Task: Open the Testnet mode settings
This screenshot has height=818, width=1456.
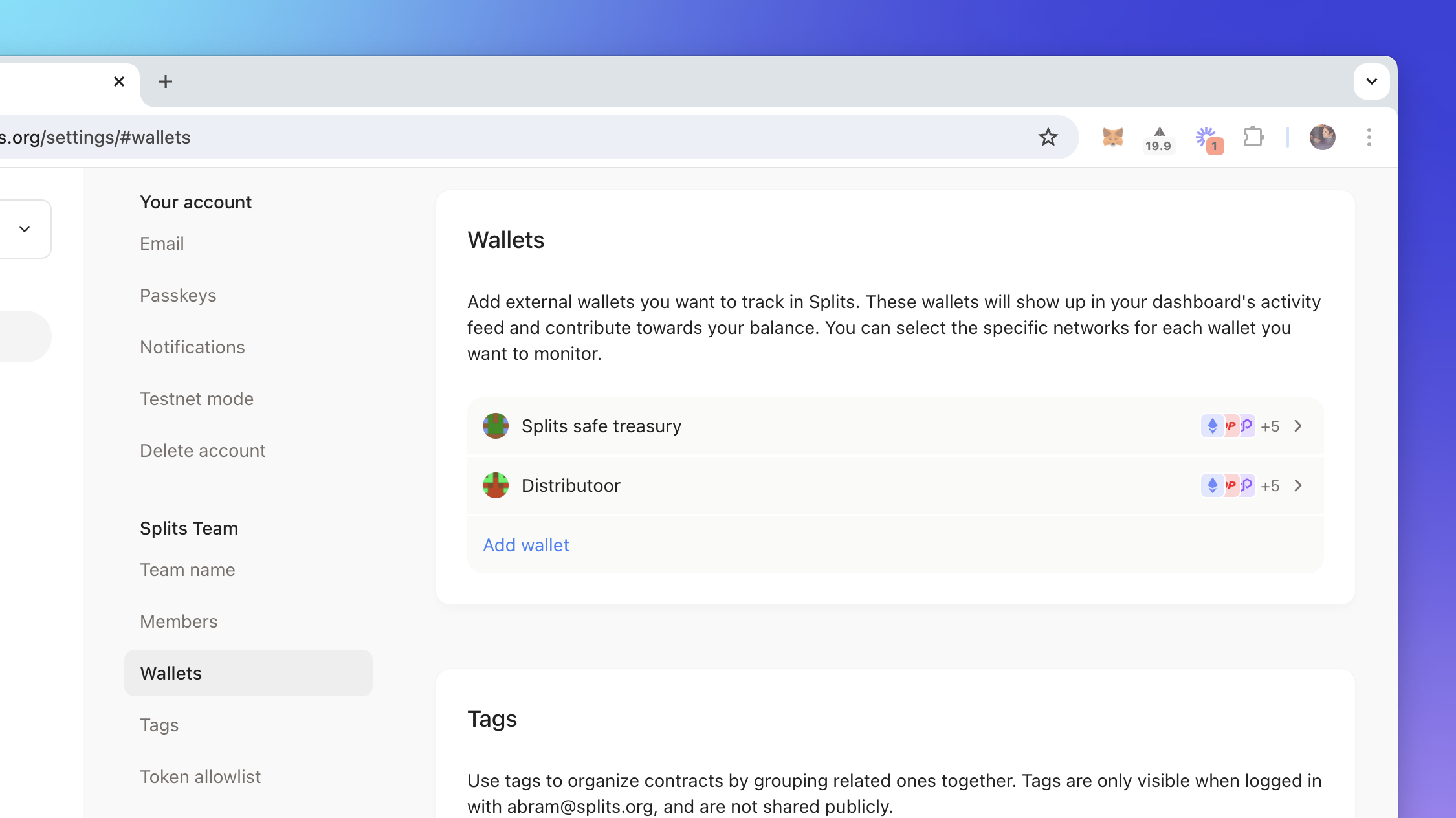Action: pyautogui.click(x=197, y=399)
